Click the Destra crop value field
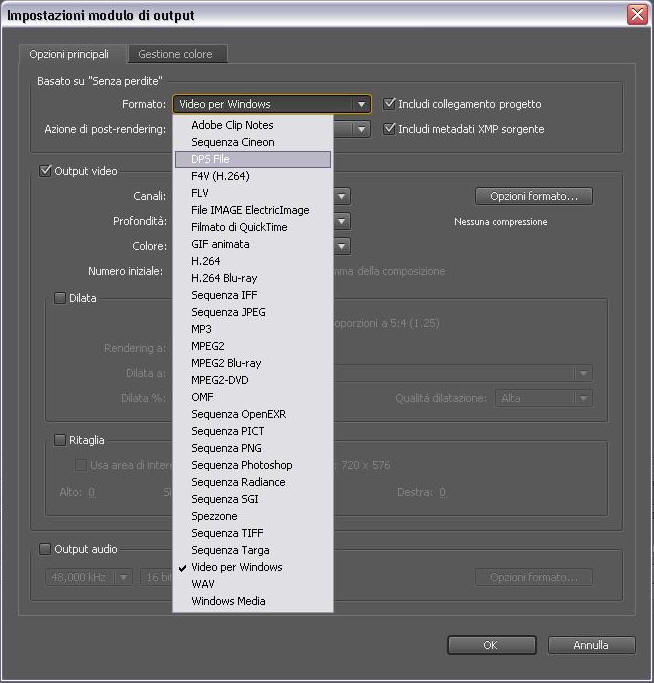This screenshot has width=654, height=683. point(442,492)
